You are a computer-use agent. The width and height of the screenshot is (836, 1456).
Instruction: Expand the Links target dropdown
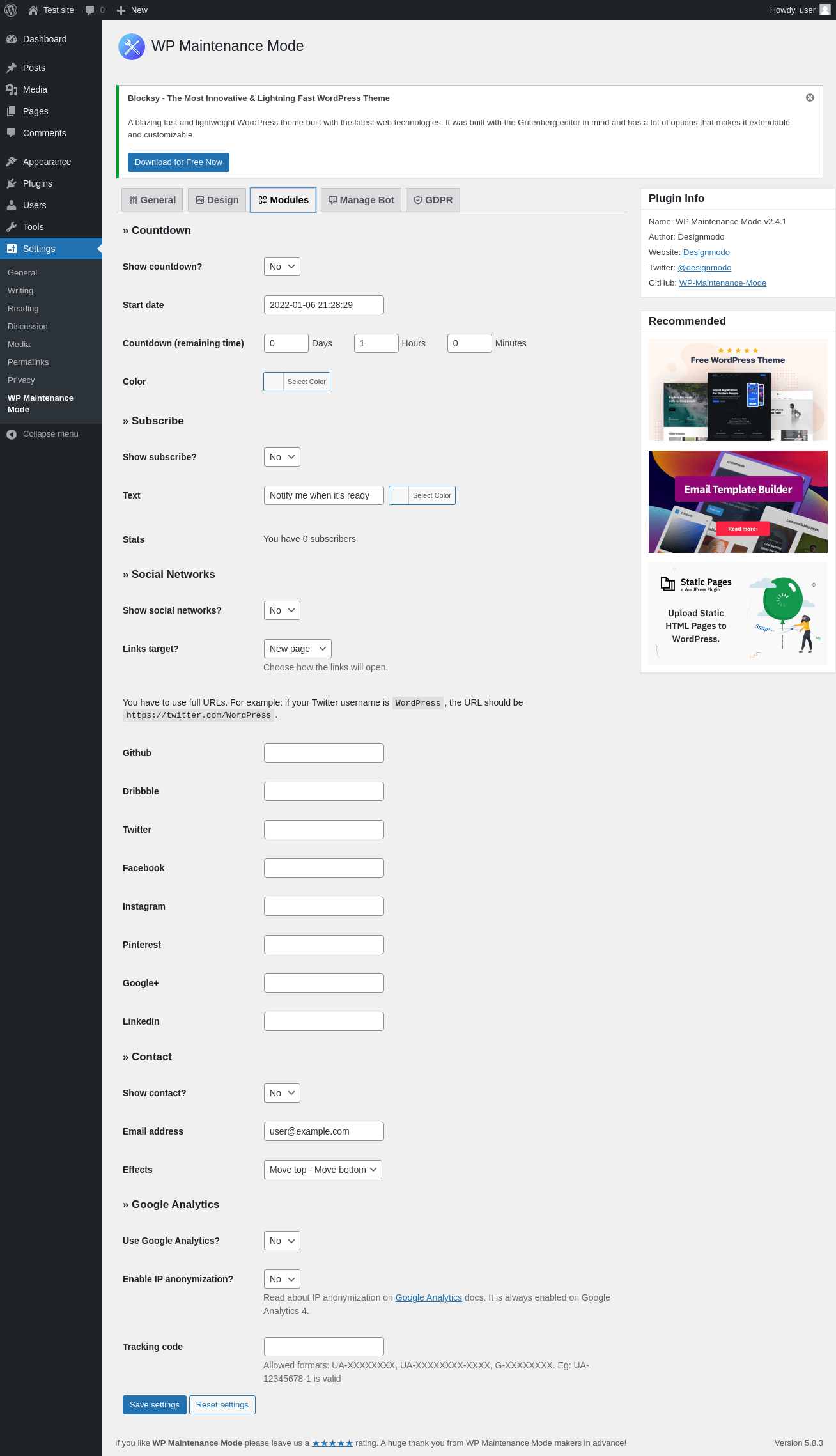[298, 649]
